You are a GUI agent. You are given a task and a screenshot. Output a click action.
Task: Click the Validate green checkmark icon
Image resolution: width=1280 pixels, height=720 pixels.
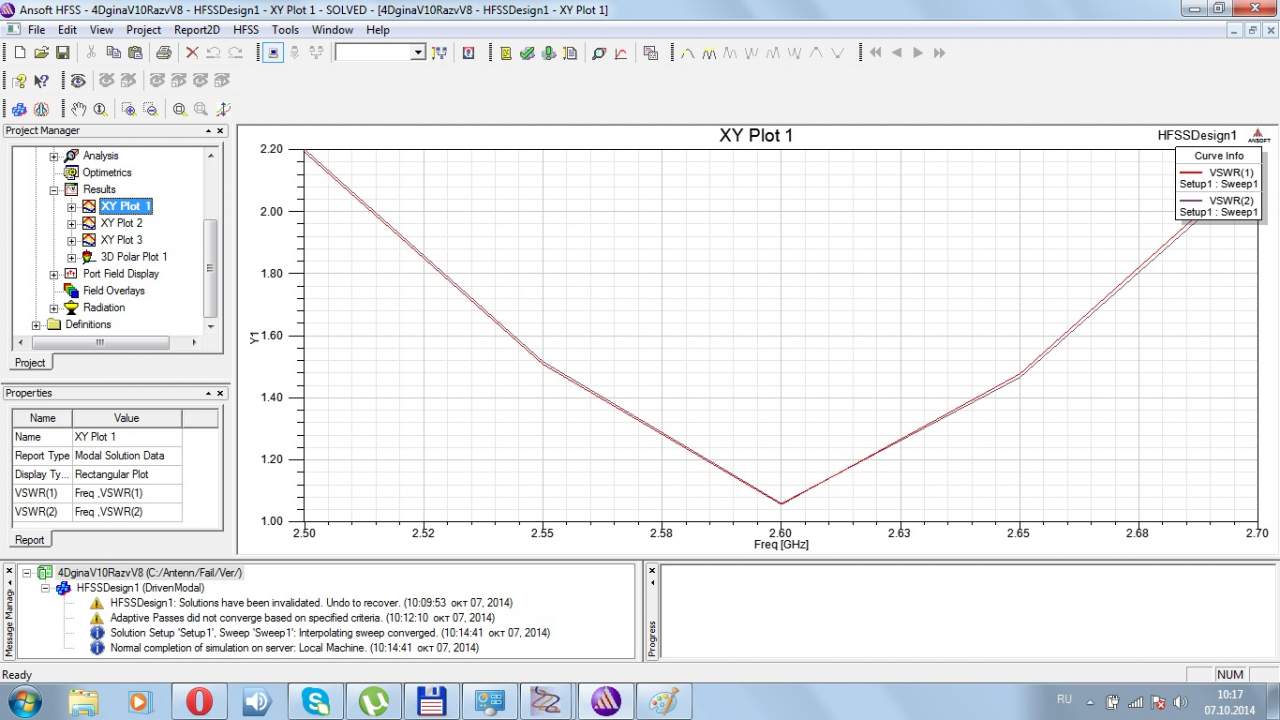click(527, 52)
